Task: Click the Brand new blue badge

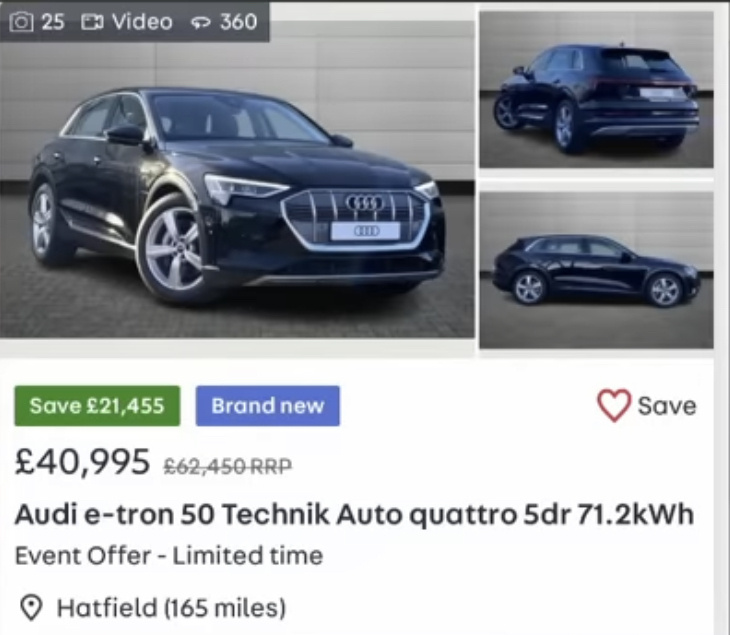Action: pyautogui.click(x=268, y=406)
